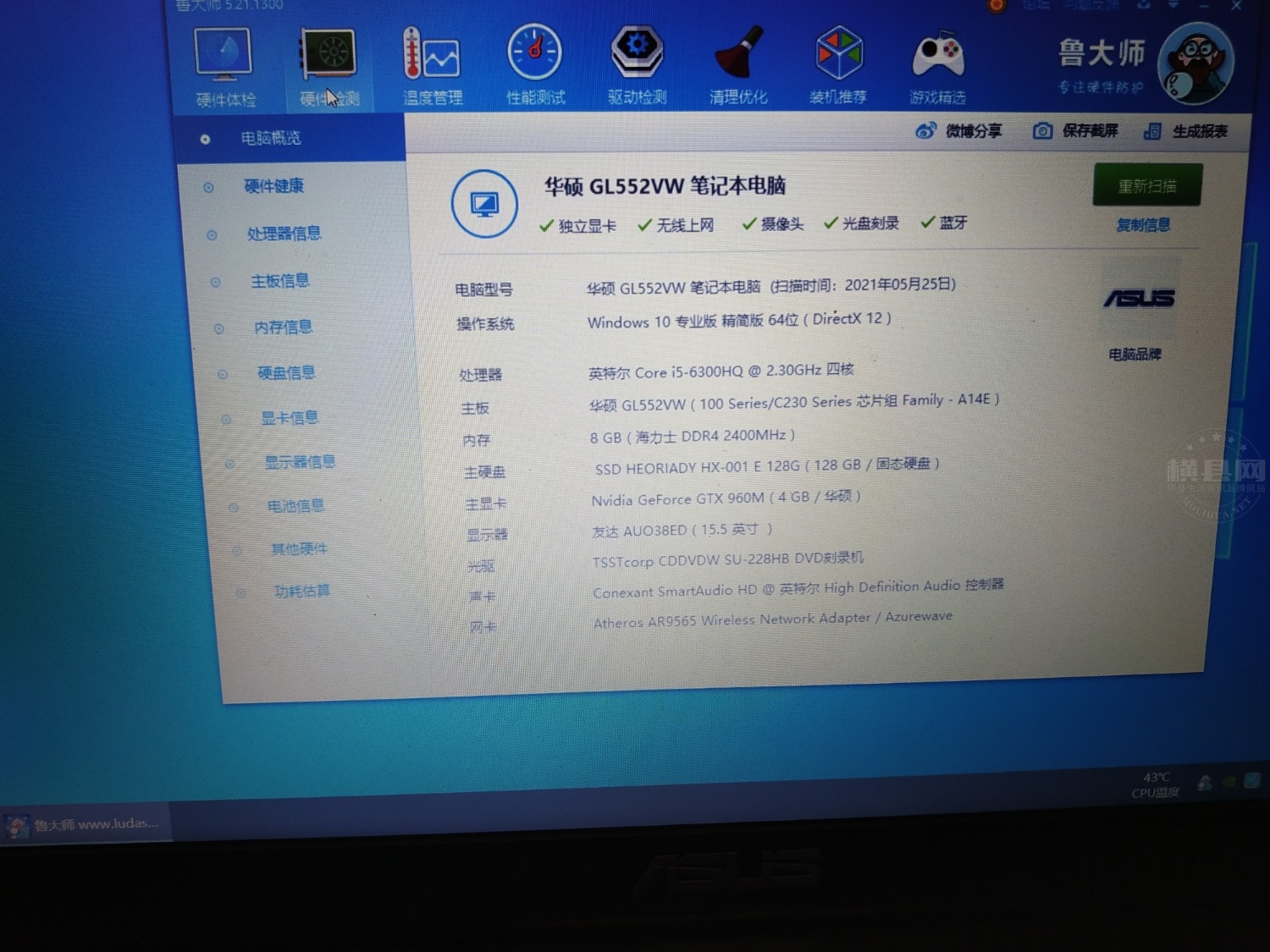Click the green 重新扫描 button
This screenshot has width=1270, height=952.
point(1147,185)
